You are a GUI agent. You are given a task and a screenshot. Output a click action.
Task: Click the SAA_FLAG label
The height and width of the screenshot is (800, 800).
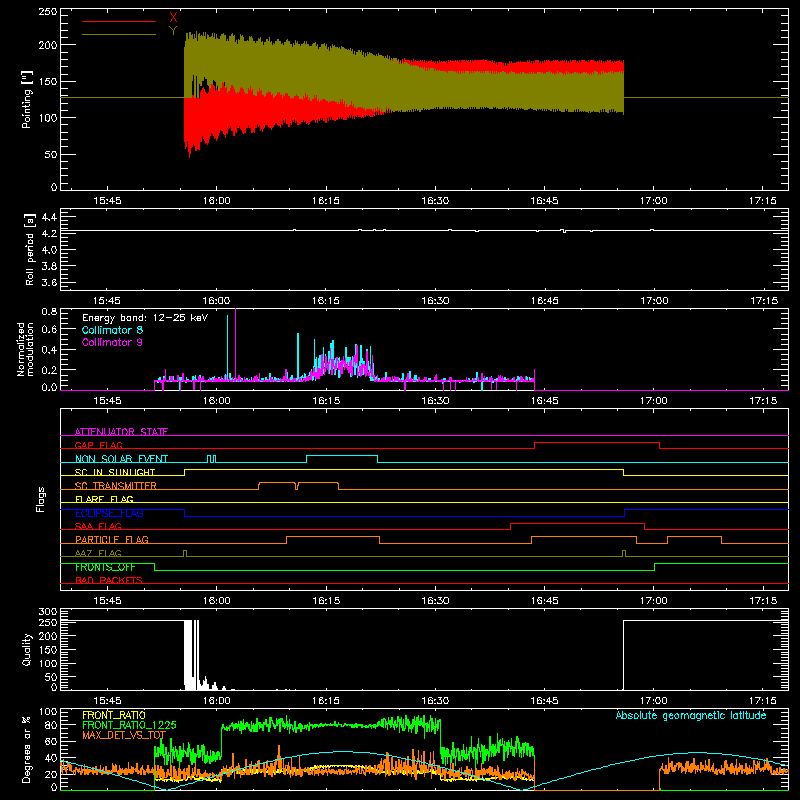point(98,527)
